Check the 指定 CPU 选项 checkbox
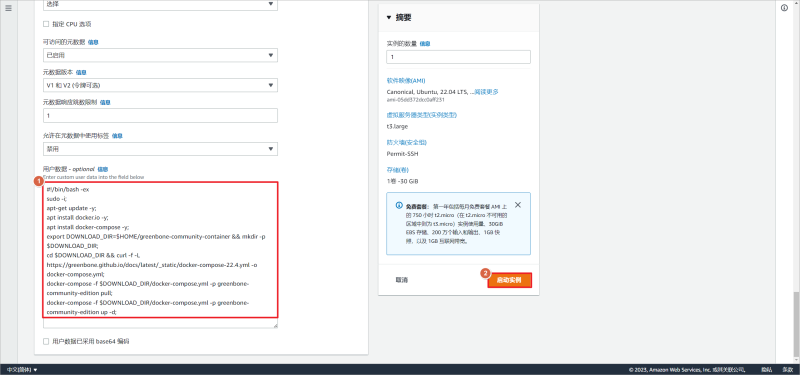 tap(46, 24)
